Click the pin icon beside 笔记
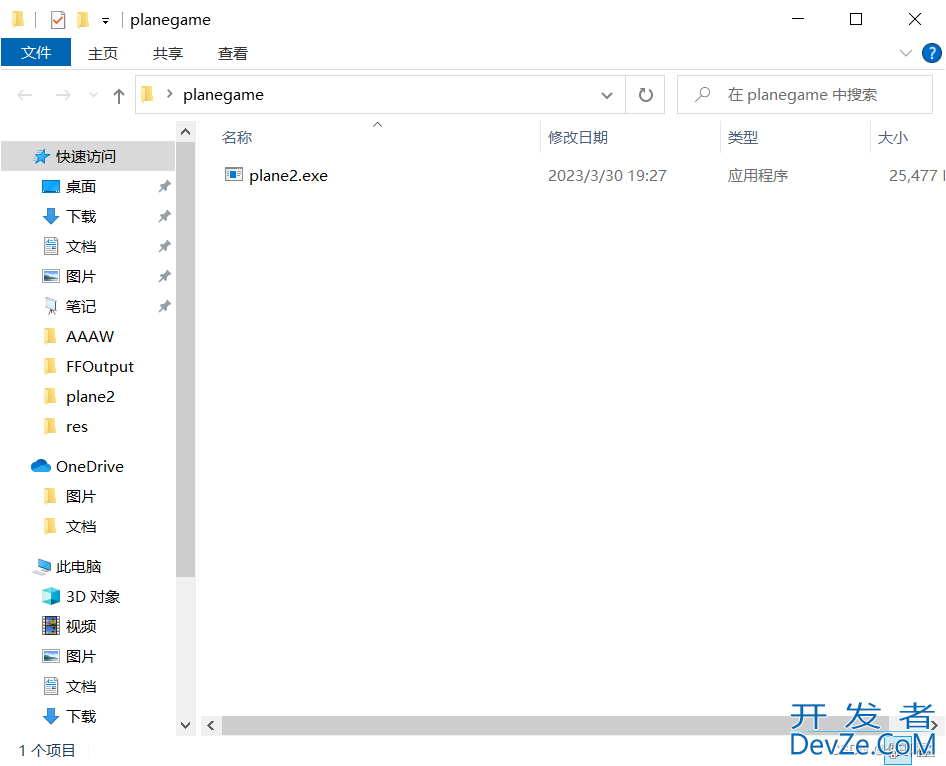 [164, 306]
